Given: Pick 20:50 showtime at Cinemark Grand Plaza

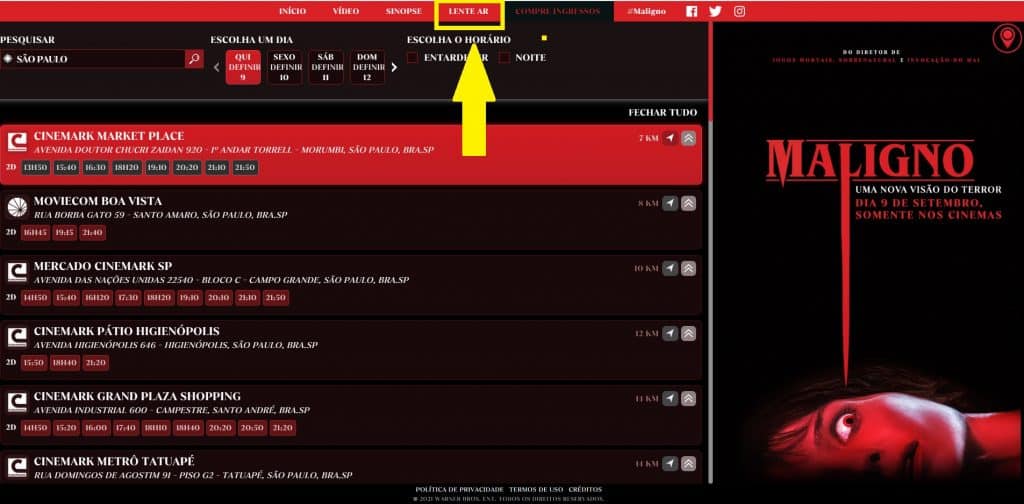Looking at the screenshot, I should (252, 428).
